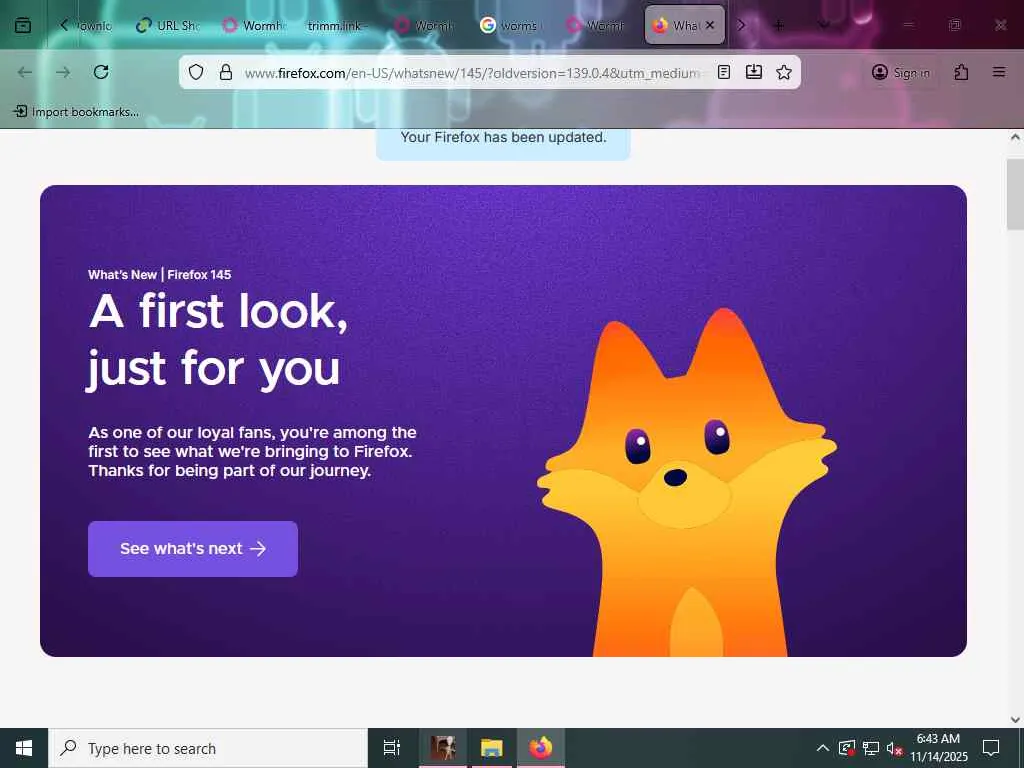Image resolution: width=1024 pixels, height=768 pixels.
Task: Click the vertical scrollbar thumb
Action: click(1015, 194)
